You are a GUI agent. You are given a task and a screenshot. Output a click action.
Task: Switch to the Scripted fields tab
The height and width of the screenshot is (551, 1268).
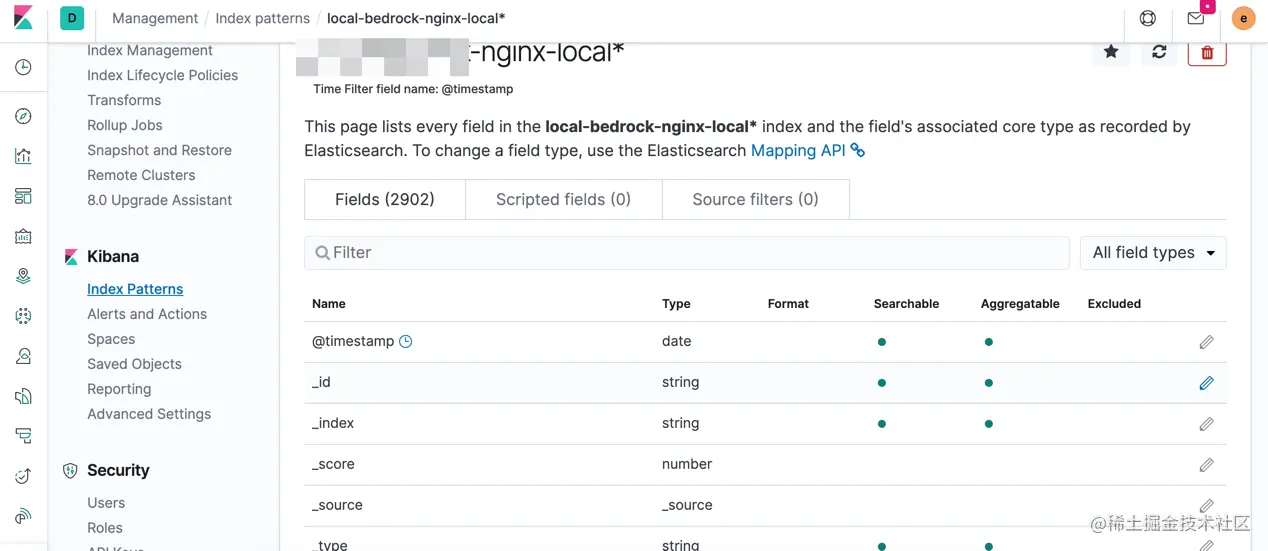tap(563, 199)
